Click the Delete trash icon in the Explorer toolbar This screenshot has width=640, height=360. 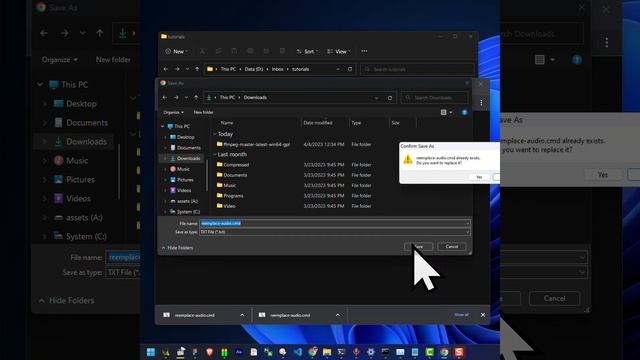(282, 51)
